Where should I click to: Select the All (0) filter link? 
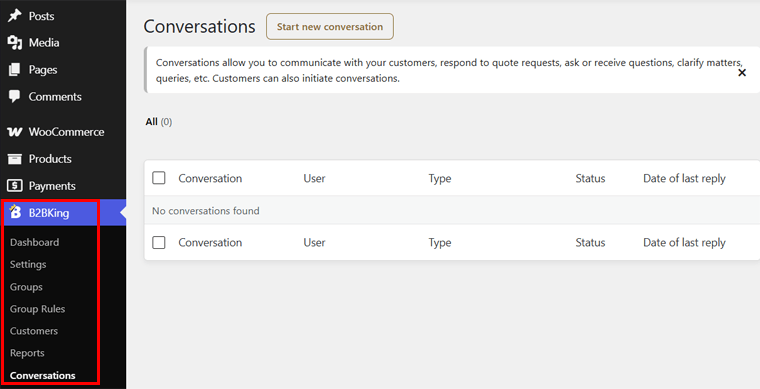tap(158, 122)
